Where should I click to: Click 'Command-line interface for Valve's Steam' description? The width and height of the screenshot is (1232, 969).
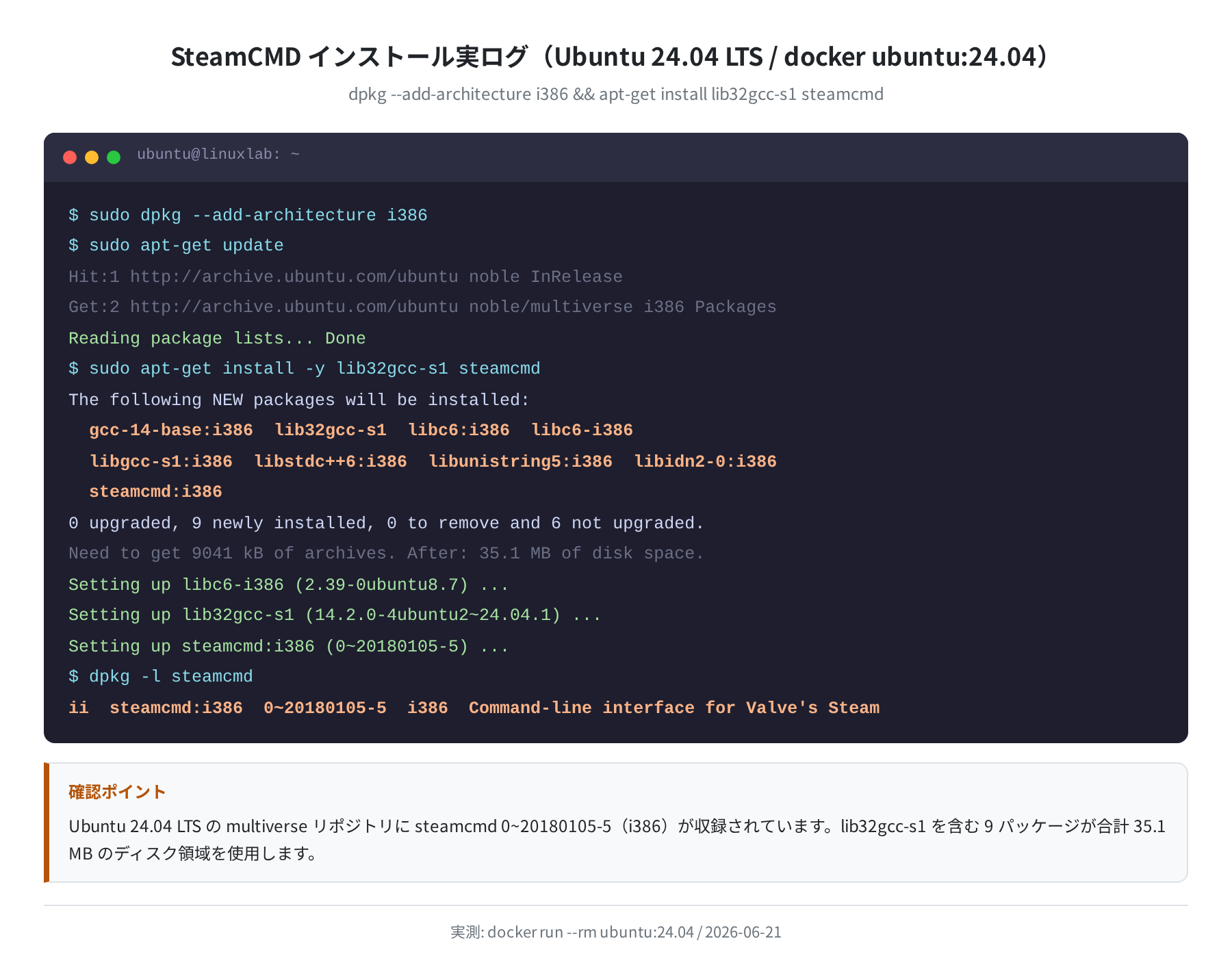[674, 708]
